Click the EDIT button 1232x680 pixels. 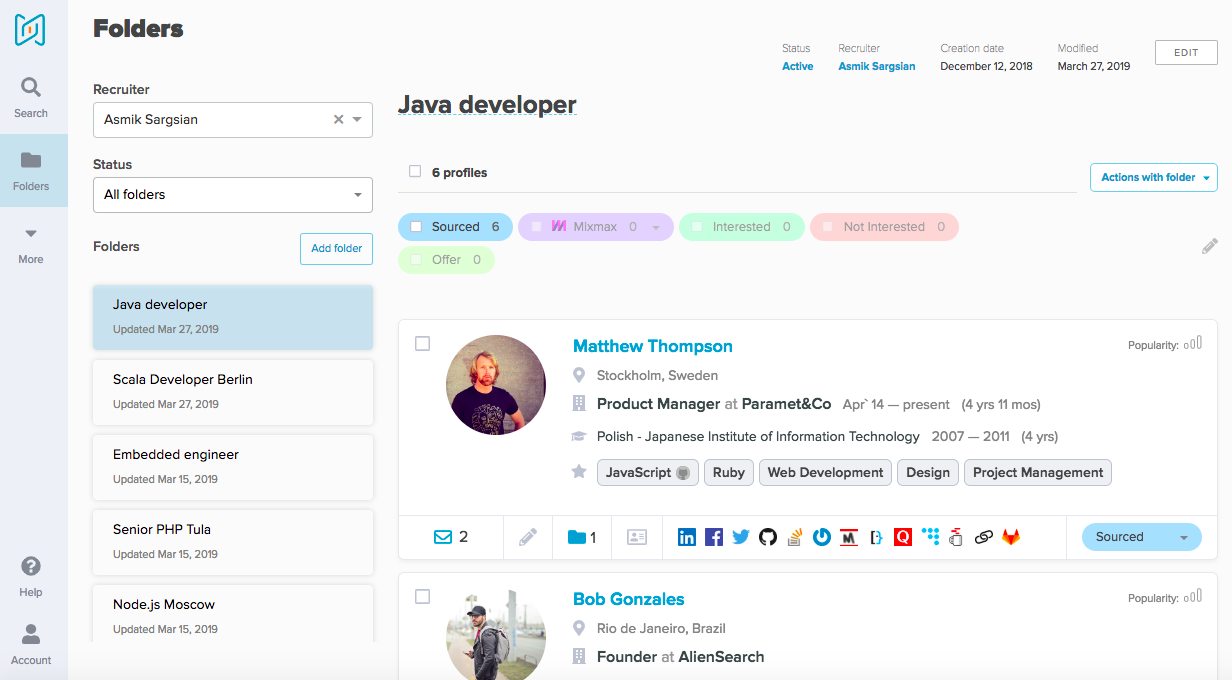tap(1185, 53)
